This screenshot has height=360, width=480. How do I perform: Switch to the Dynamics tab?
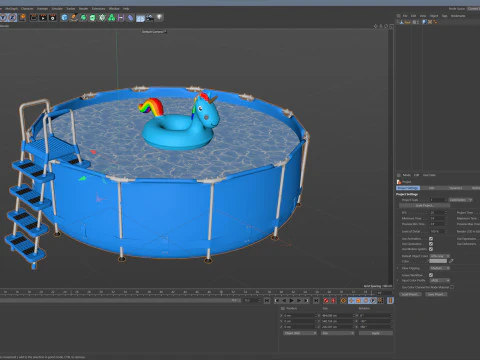[455, 188]
